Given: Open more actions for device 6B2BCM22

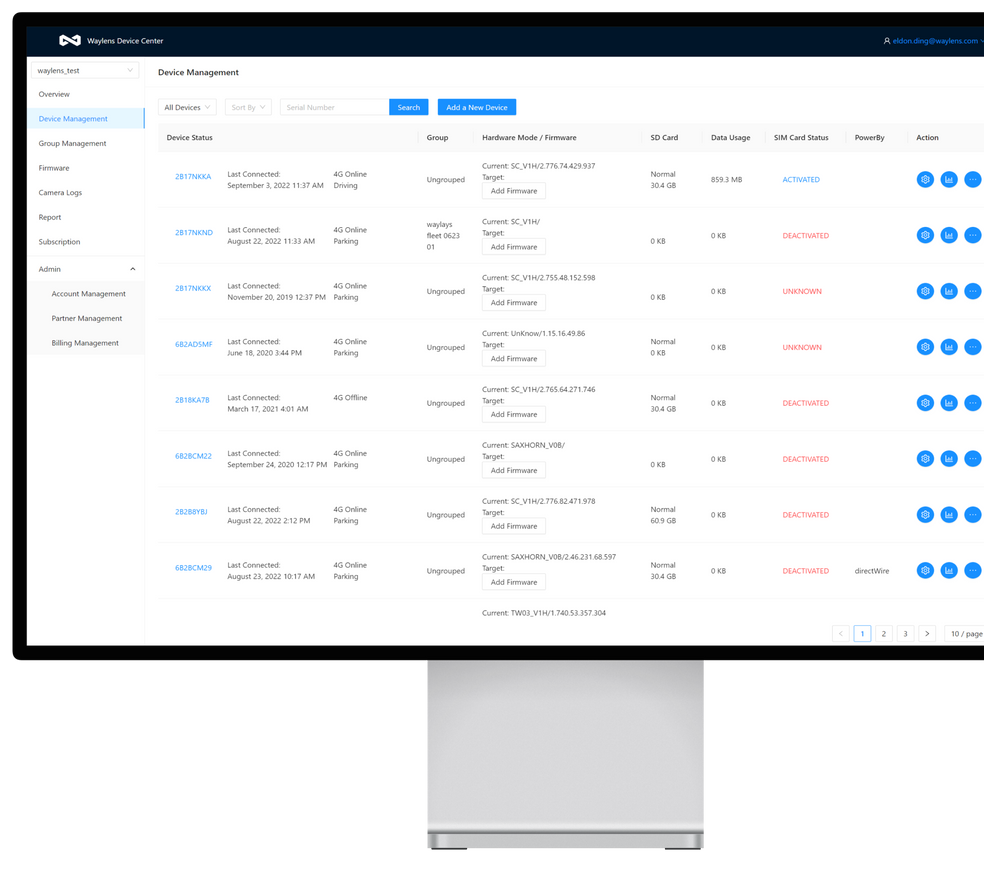Looking at the screenshot, I should click(973, 459).
